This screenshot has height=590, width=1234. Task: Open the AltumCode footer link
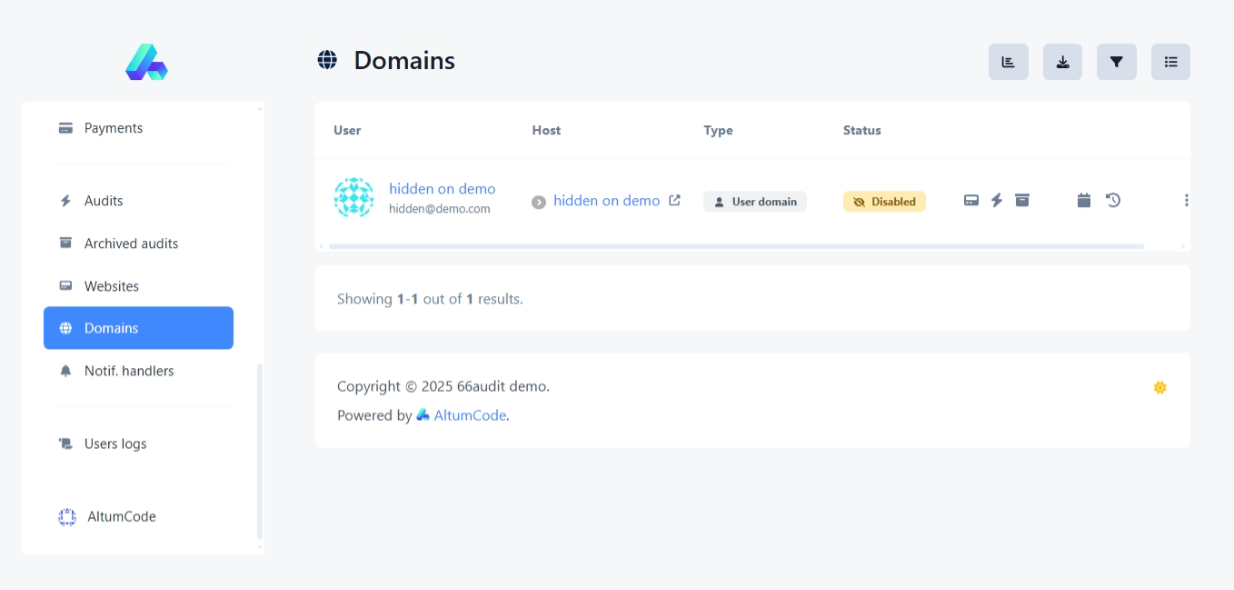click(x=469, y=415)
